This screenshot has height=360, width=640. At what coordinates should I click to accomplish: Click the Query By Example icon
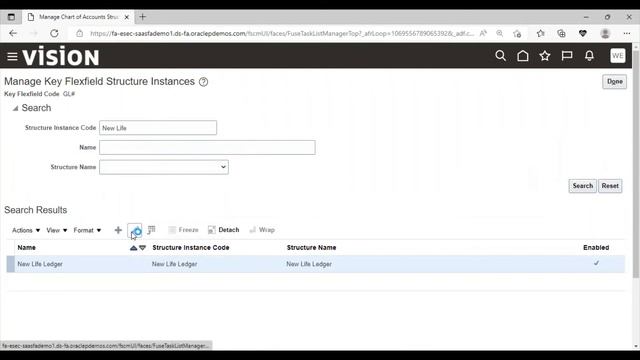(x=151, y=230)
